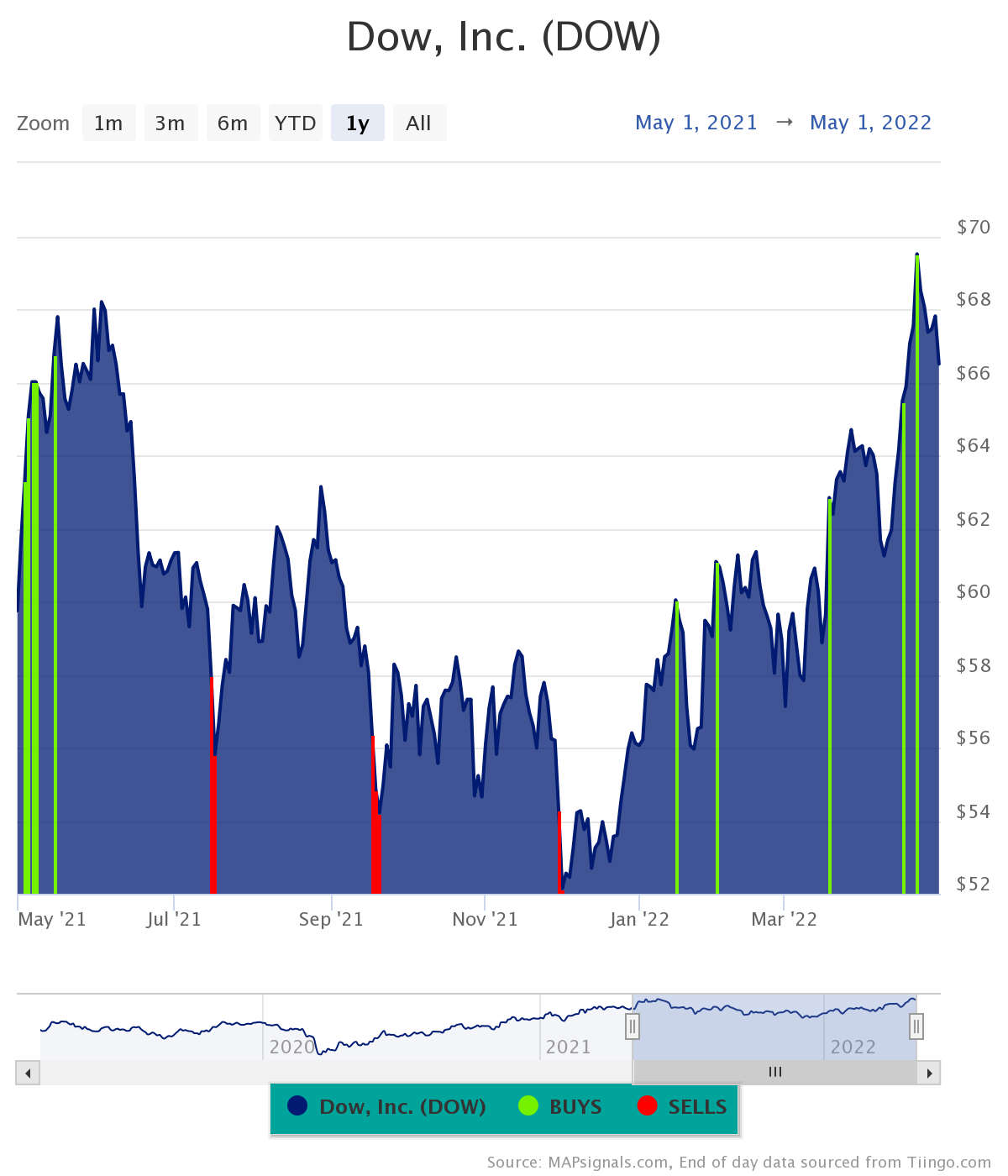Grab the navigator left range handle
Viewport: 1008px width, 1176px height.
pos(633,1026)
